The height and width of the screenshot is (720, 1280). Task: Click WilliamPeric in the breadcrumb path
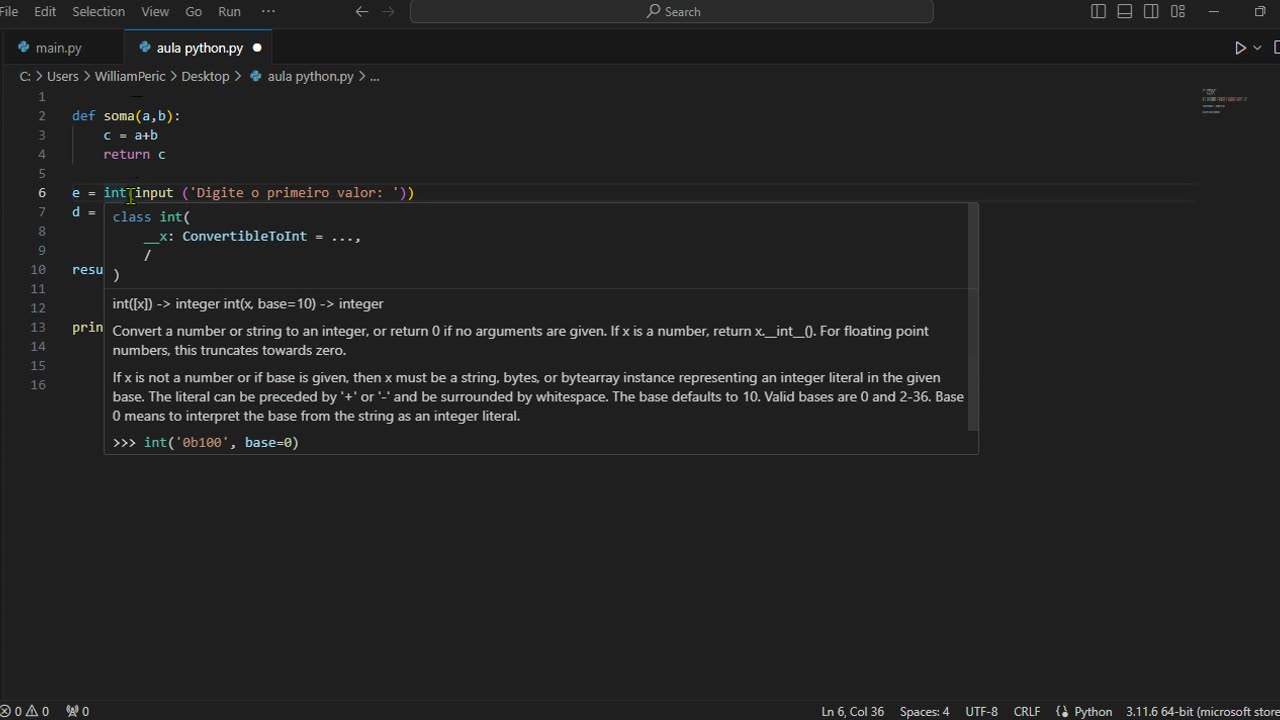coord(130,76)
